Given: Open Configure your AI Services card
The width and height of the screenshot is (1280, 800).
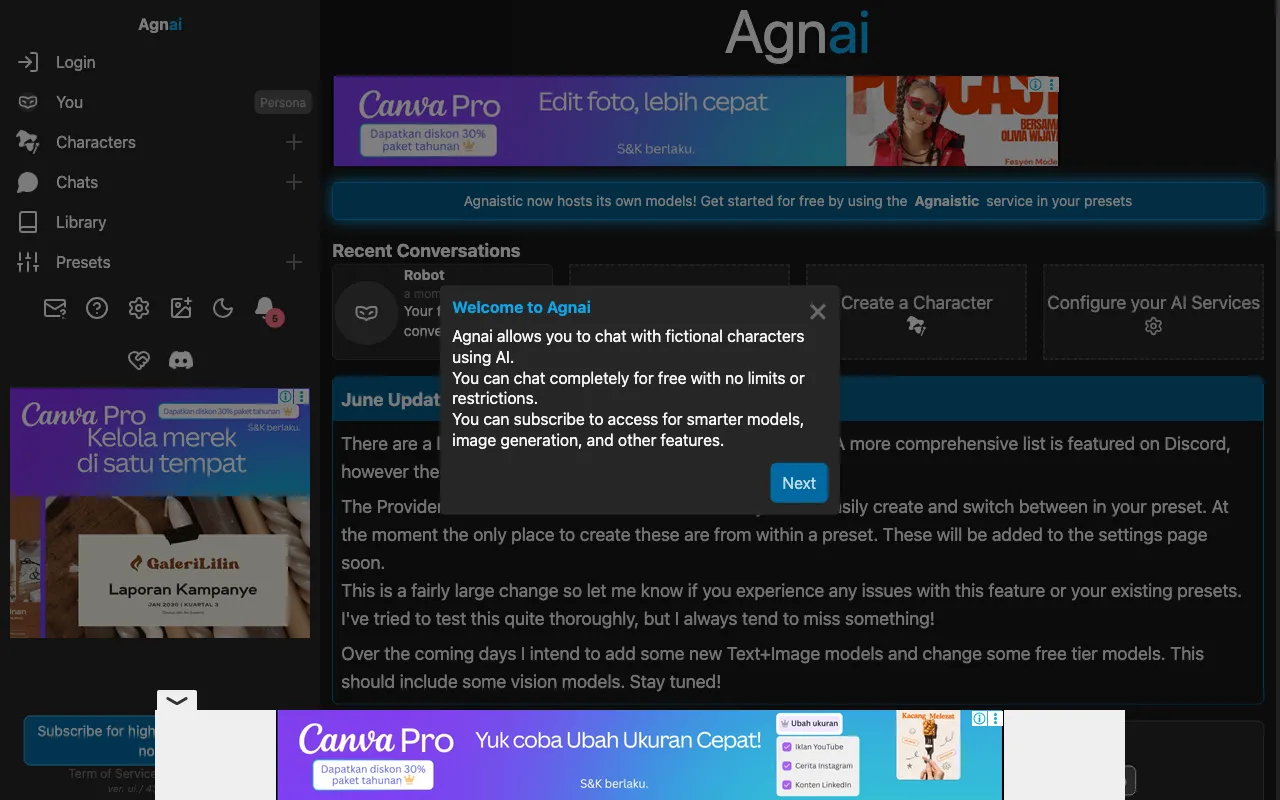Looking at the screenshot, I should coord(1153,312).
